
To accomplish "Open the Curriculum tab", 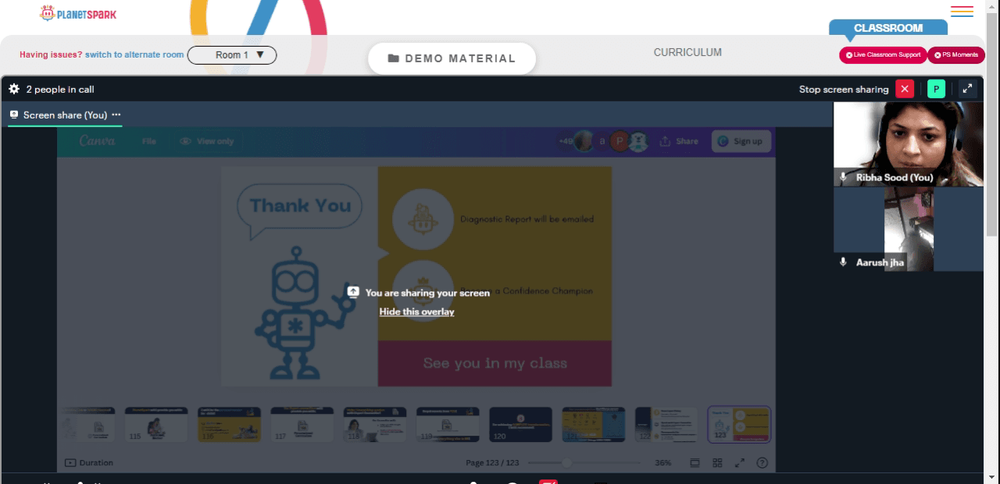I will point(688,52).
